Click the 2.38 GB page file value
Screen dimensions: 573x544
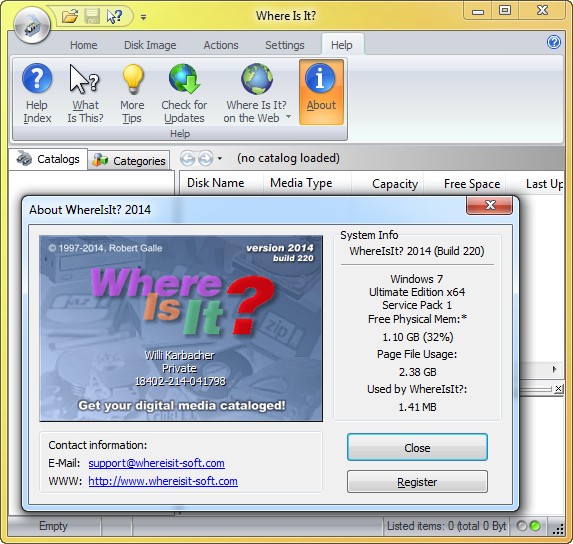tap(417, 372)
